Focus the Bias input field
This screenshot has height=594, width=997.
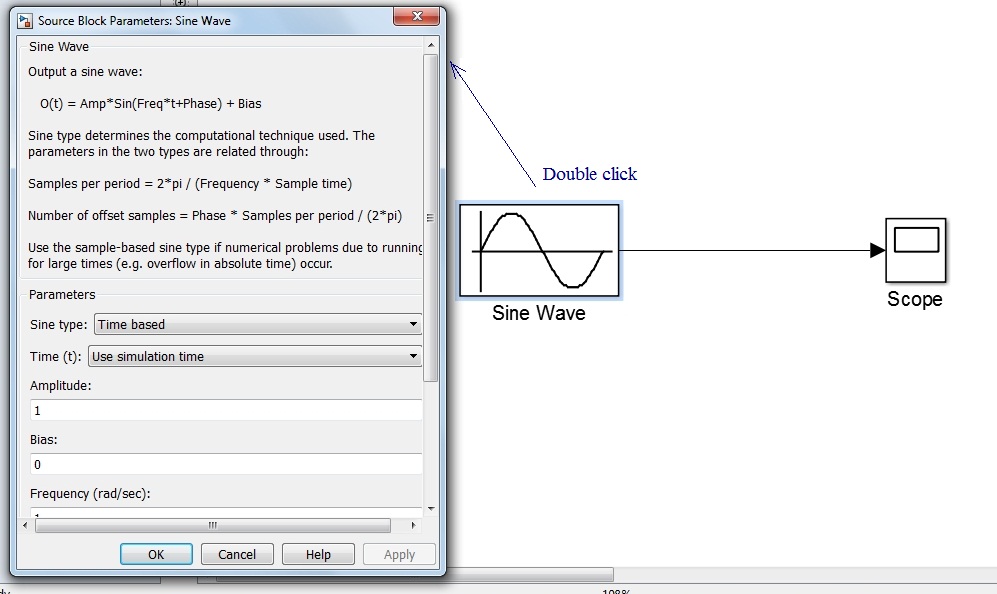point(225,464)
